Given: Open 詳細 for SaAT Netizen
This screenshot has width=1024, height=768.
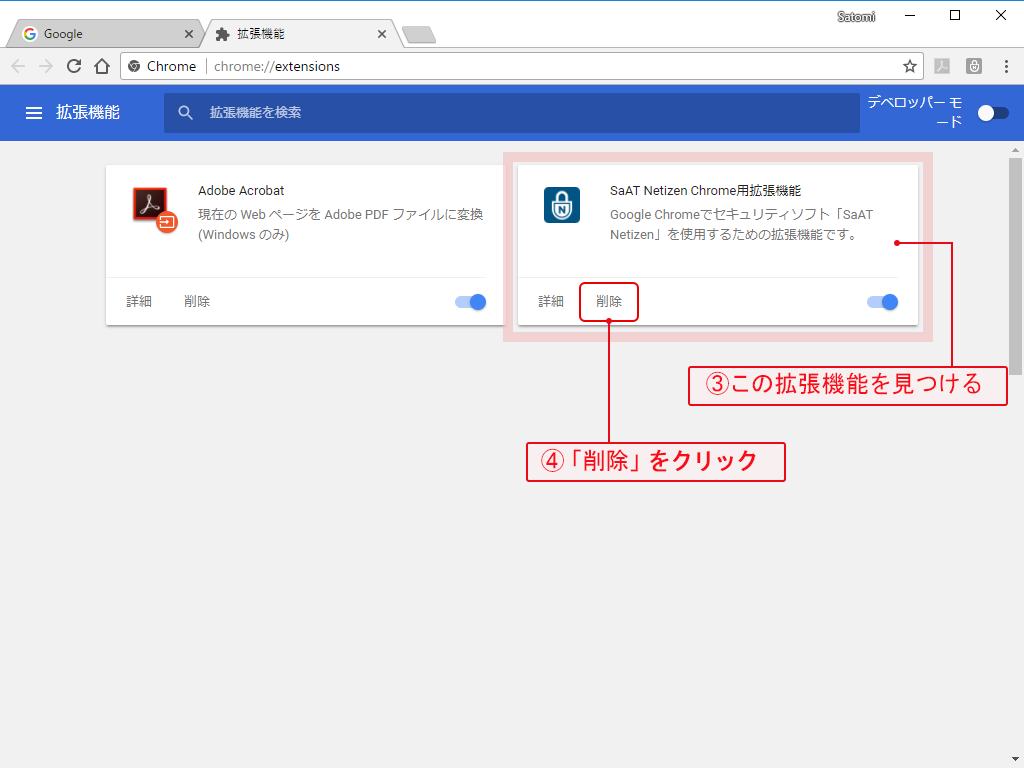Looking at the screenshot, I should (551, 301).
